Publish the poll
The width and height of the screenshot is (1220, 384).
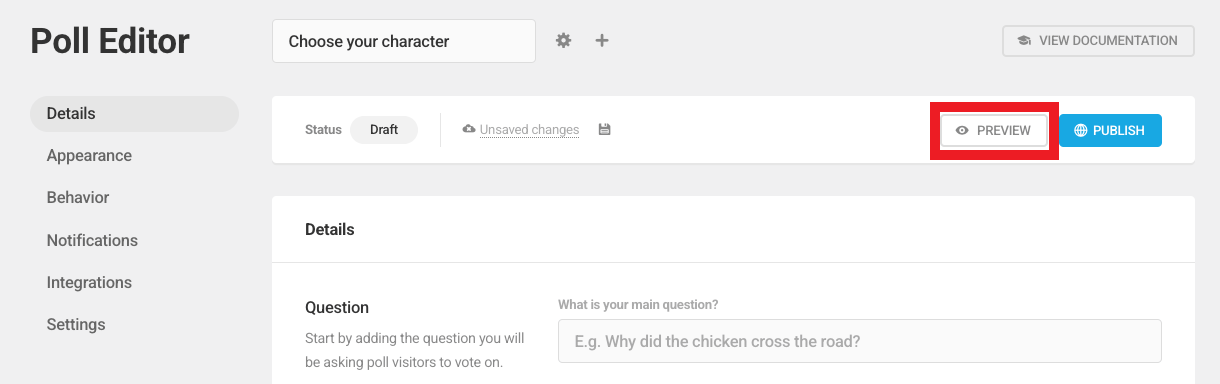coord(1110,131)
